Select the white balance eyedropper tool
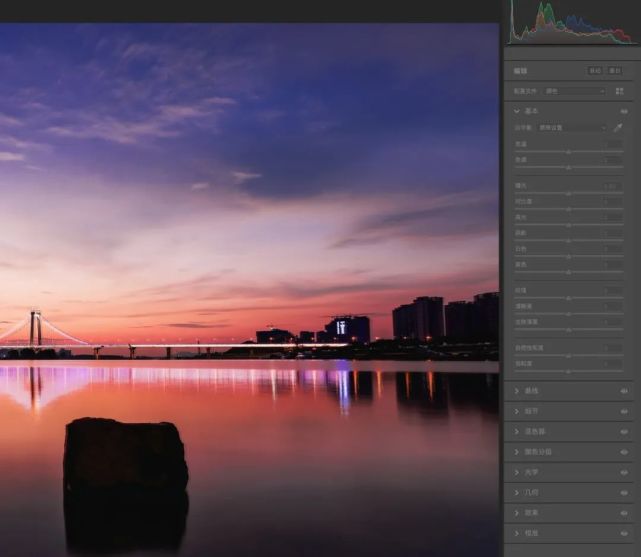 pyautogui.click(x=619, y=128)
